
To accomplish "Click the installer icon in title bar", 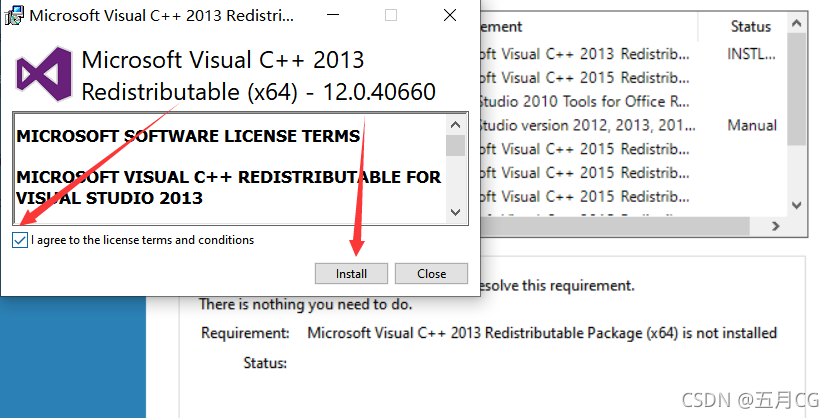I will coord(14,15).
